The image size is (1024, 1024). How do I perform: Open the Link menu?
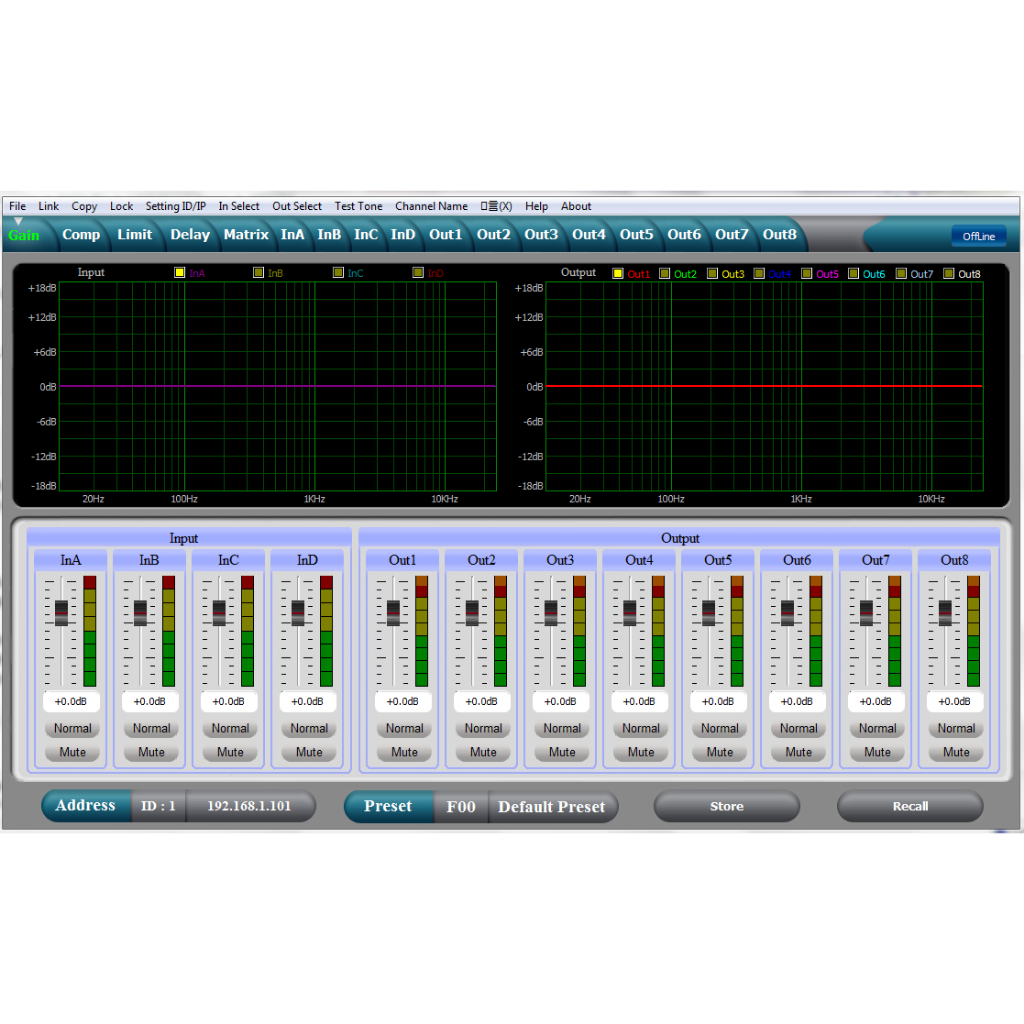click(x=48, y=206)
